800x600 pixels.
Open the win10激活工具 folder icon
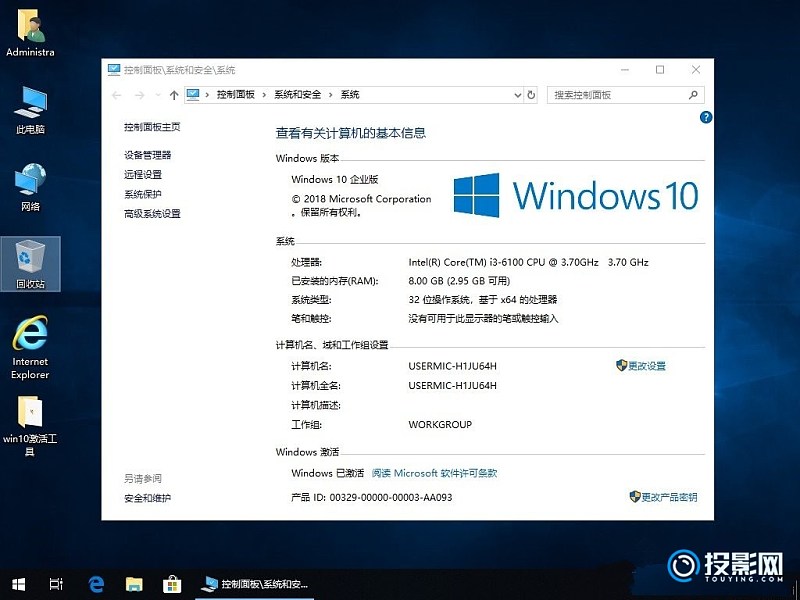click(x=30, y=425)
